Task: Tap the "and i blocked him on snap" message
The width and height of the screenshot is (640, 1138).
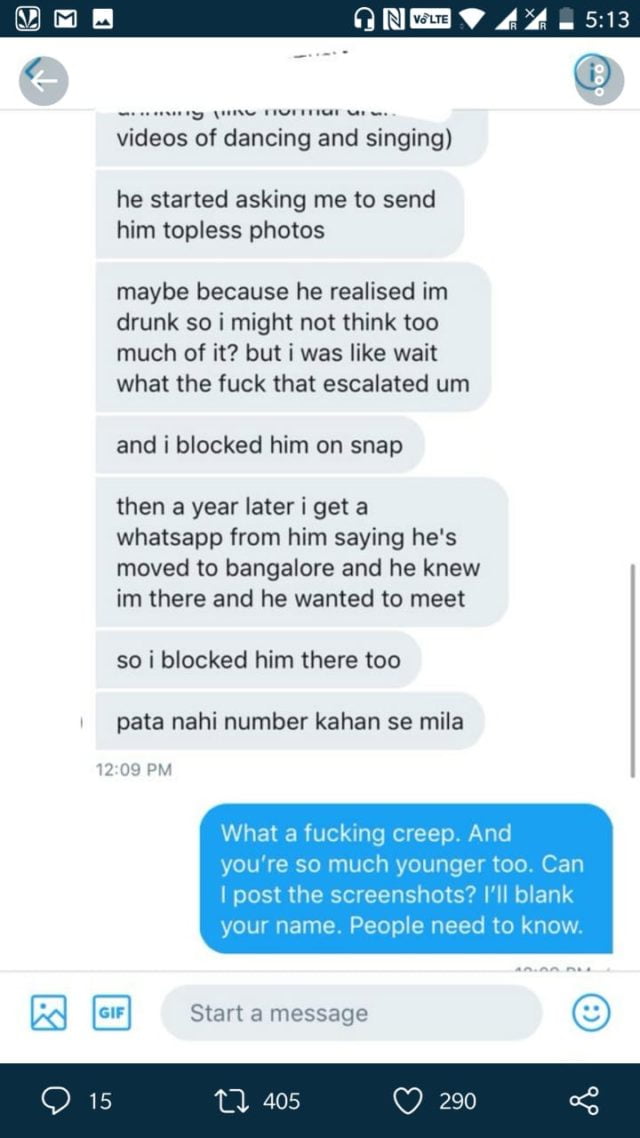Action: (x=260, y=445)
